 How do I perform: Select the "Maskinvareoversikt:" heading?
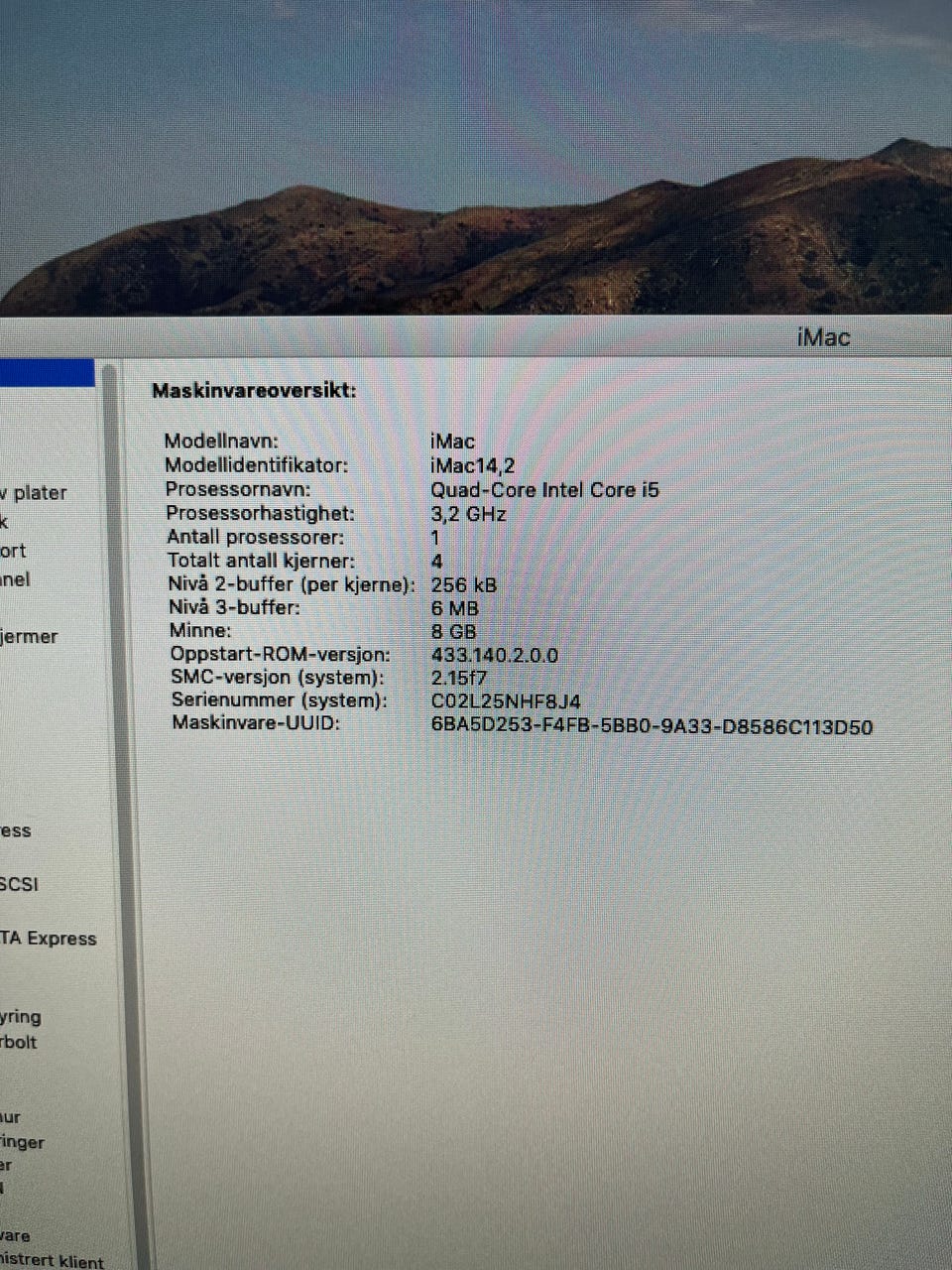tap(254, 391)
